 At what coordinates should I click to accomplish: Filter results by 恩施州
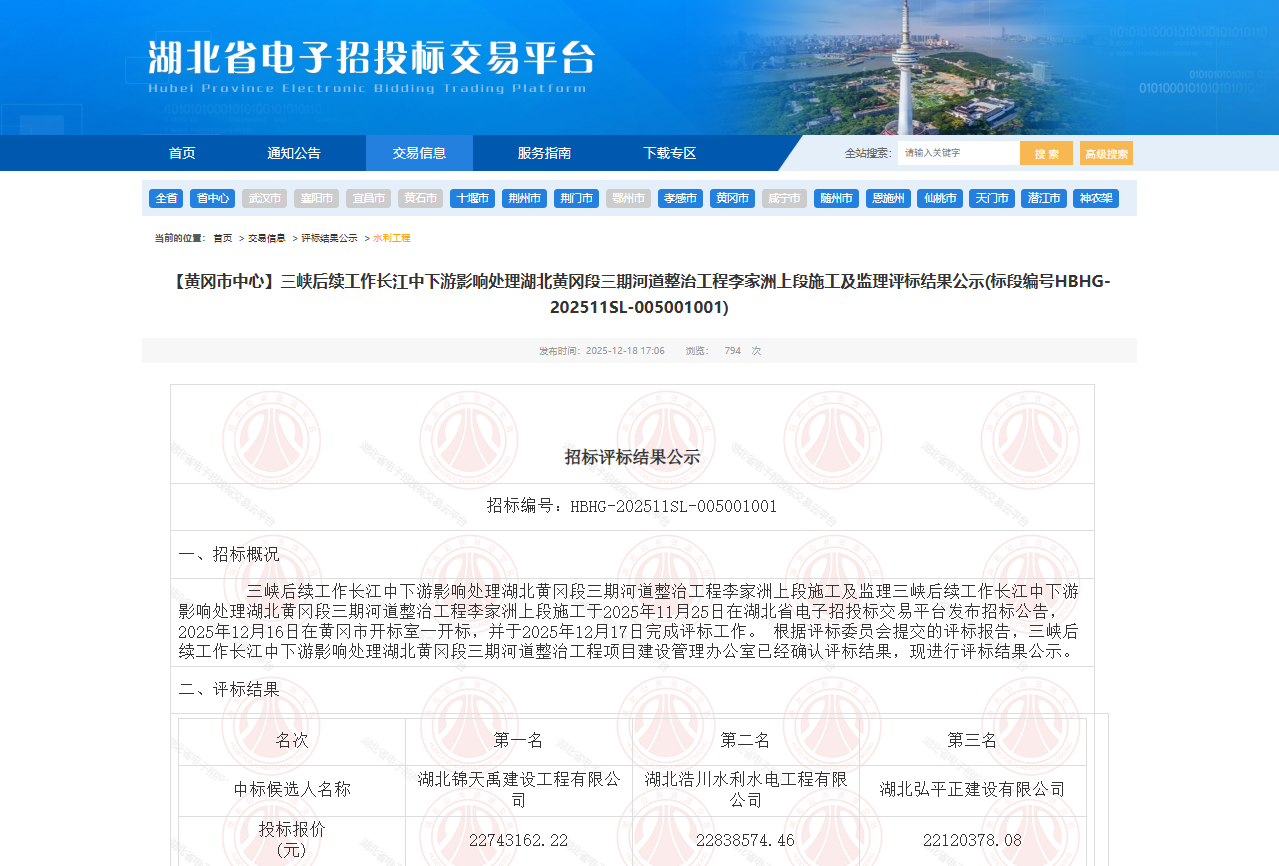point(888,198)
